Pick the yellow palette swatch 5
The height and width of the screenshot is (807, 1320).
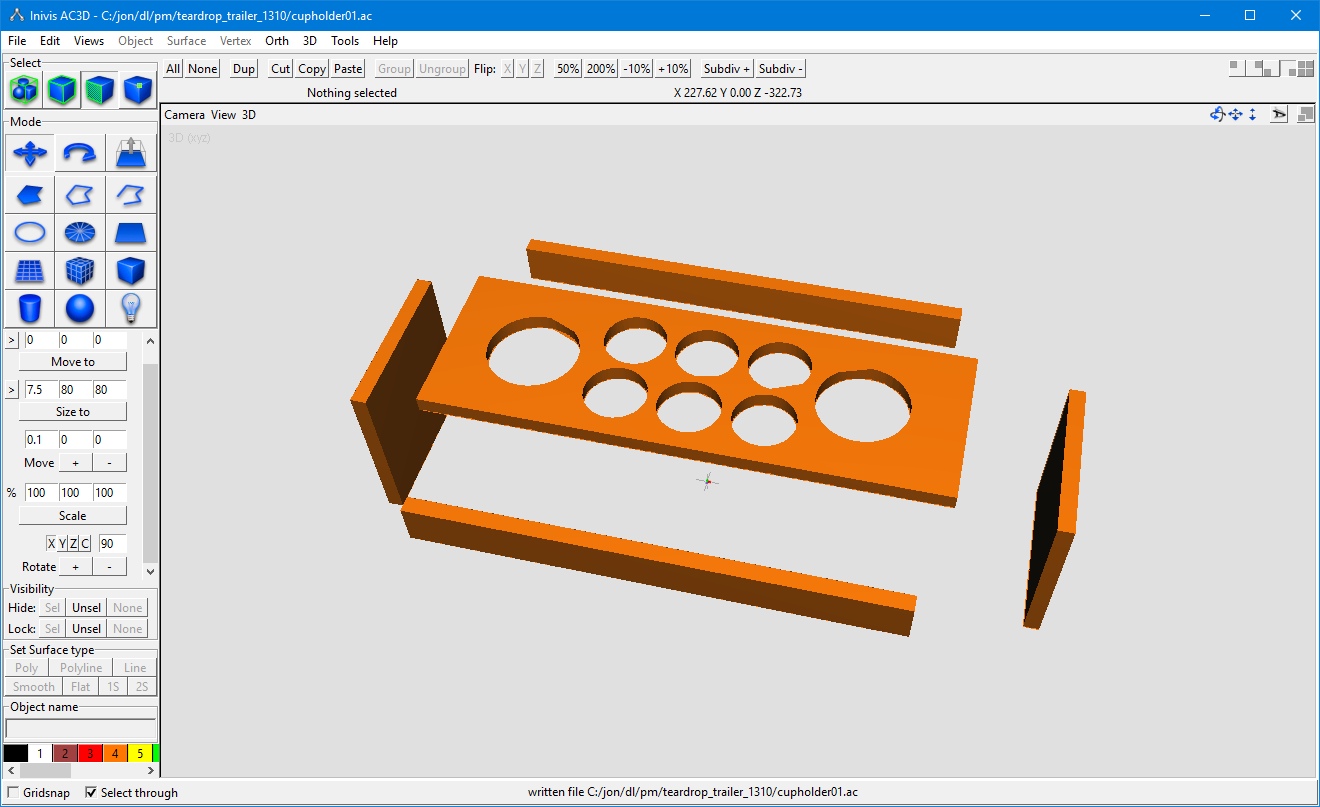click(140, 753)
